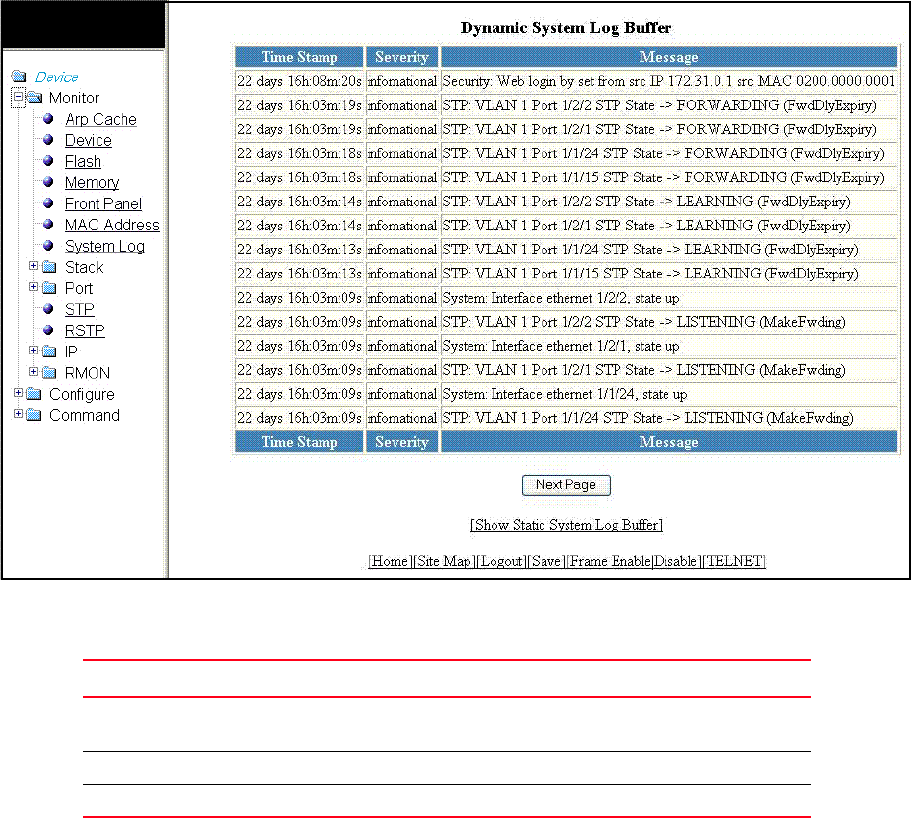Screen dimensions: 912x818
Task: Open the Device link under Monitor
Action: (x=88, y=140)
